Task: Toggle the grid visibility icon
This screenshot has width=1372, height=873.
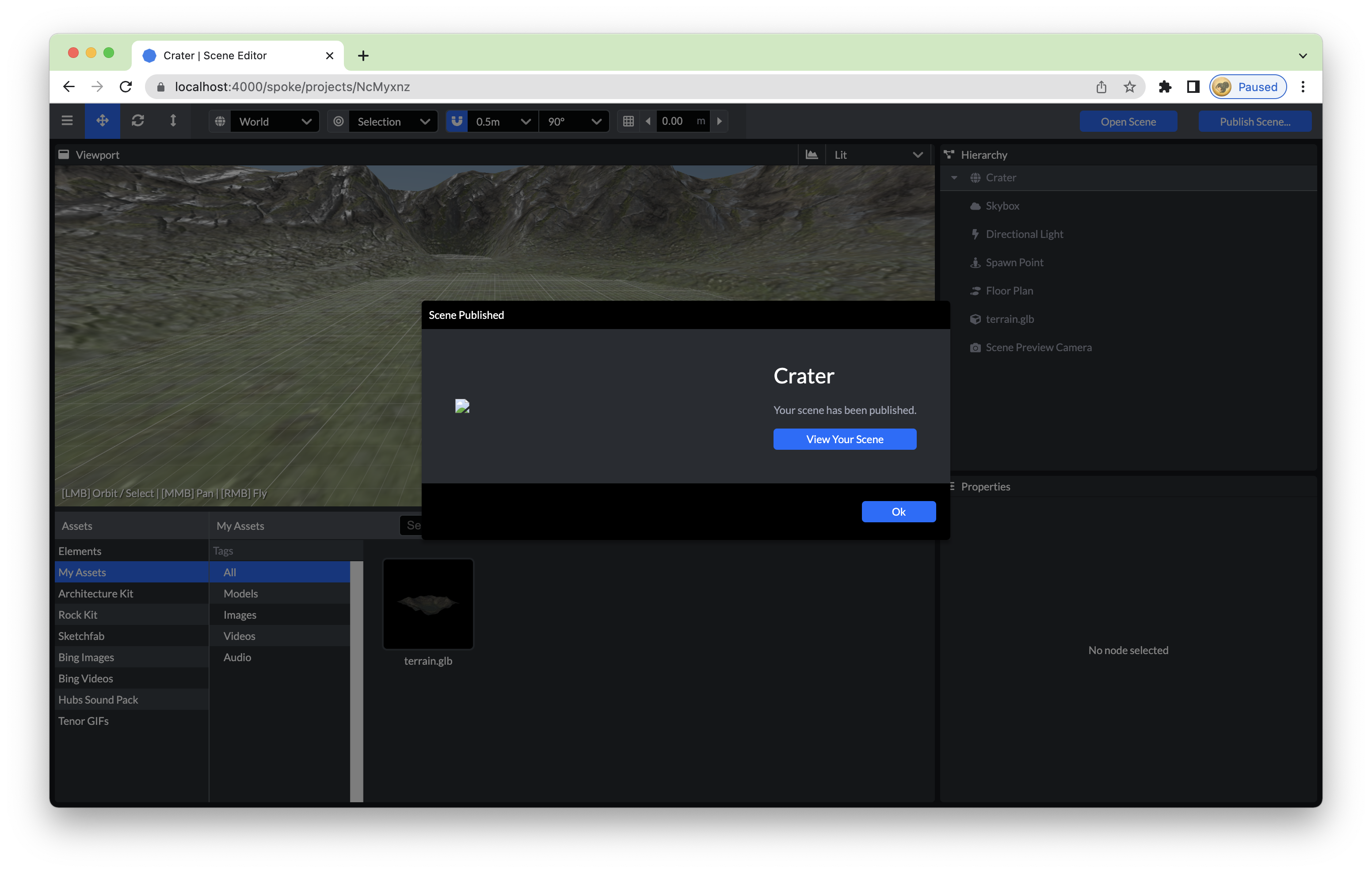Action: coord(629,122)
